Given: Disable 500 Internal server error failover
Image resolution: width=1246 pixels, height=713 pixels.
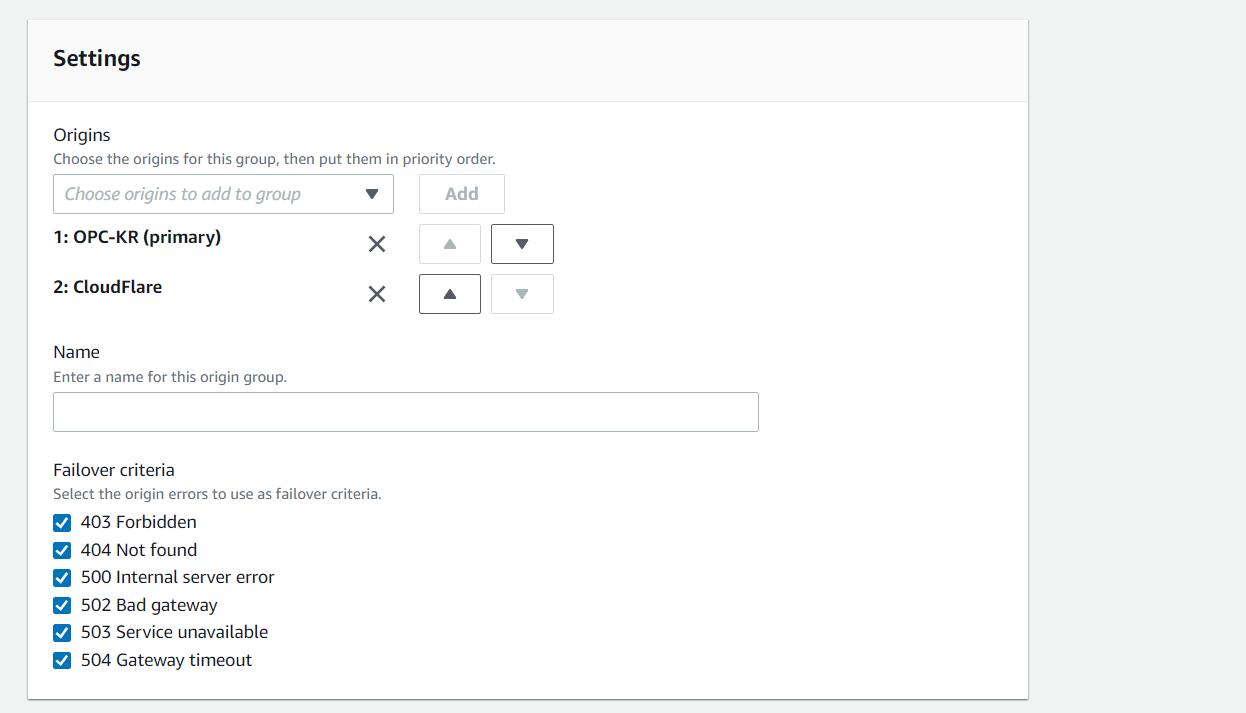Looking at the screenshot, I should coord(62,578).
